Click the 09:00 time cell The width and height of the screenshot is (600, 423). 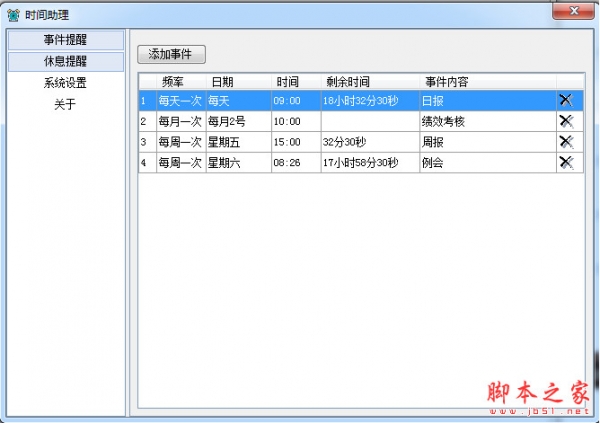coord(296,101)
